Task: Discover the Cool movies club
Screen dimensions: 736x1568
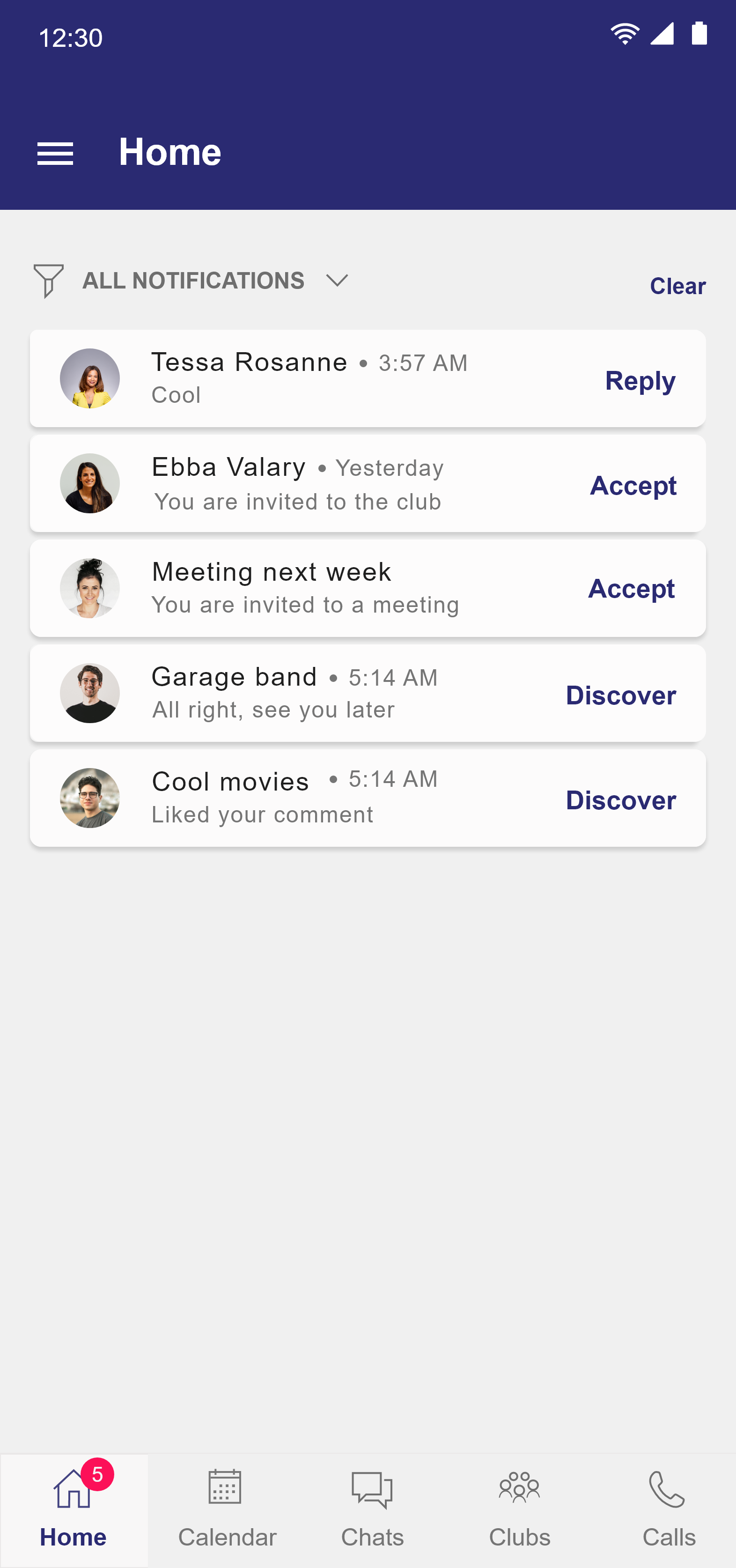Action: (620, 800)
